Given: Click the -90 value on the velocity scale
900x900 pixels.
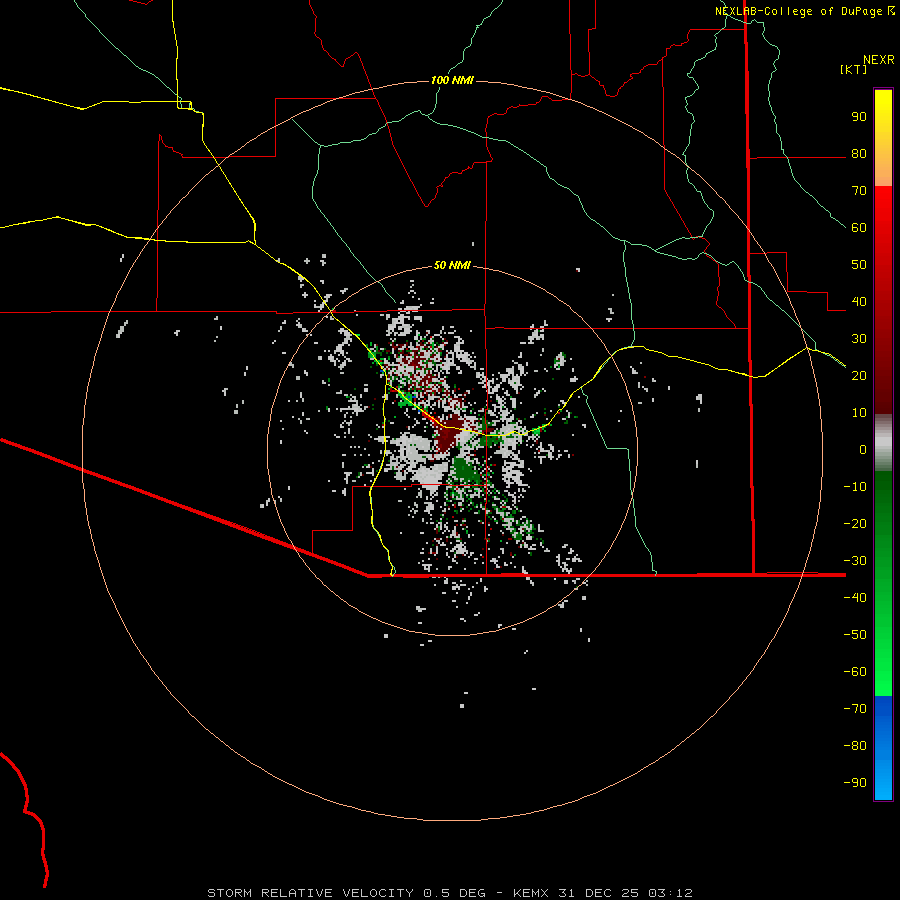Looking at the screenshot, I should pyautogui.click(x=855, y=783).
